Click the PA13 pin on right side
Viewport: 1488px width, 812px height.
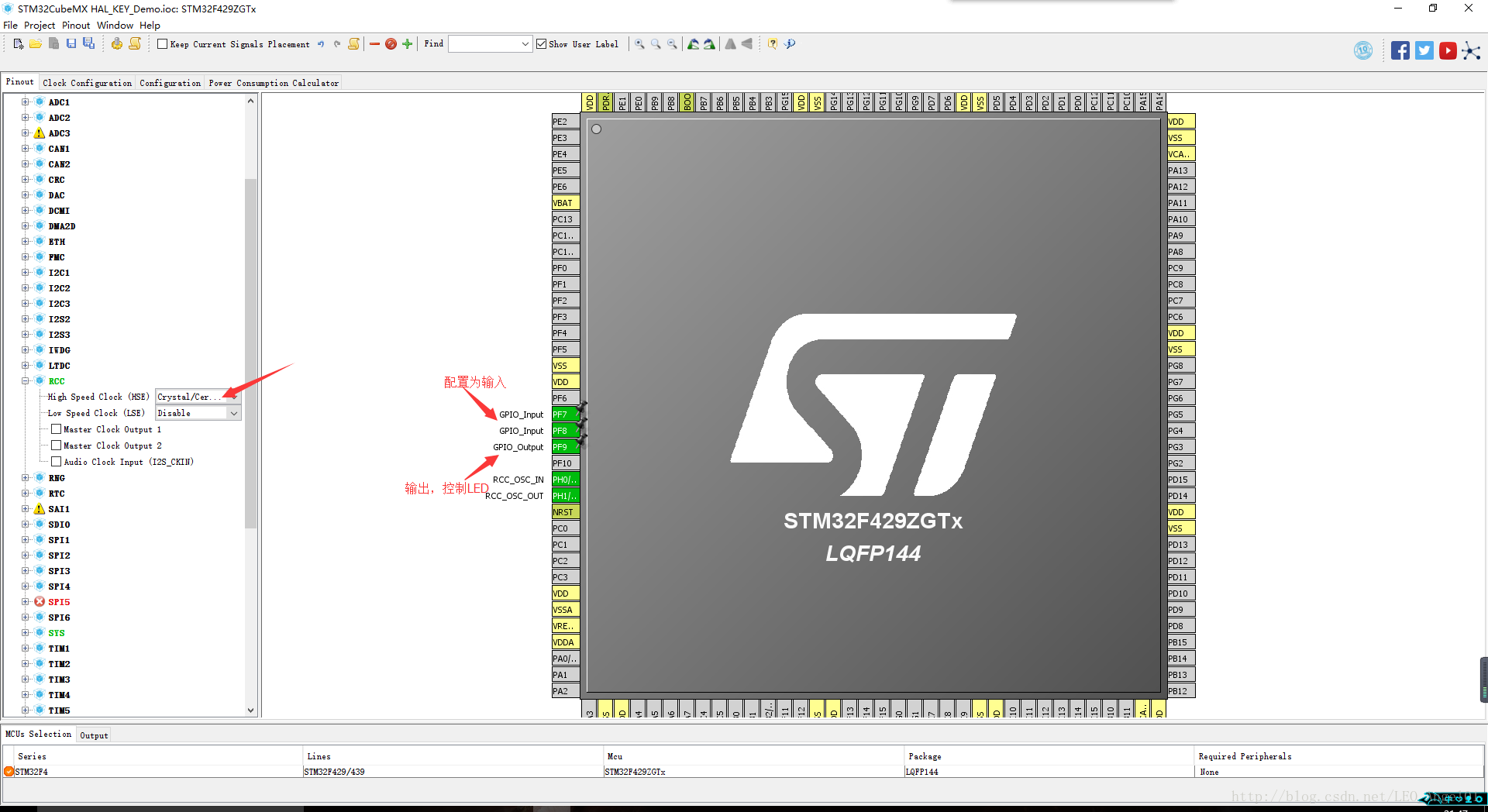point(1181,170)
